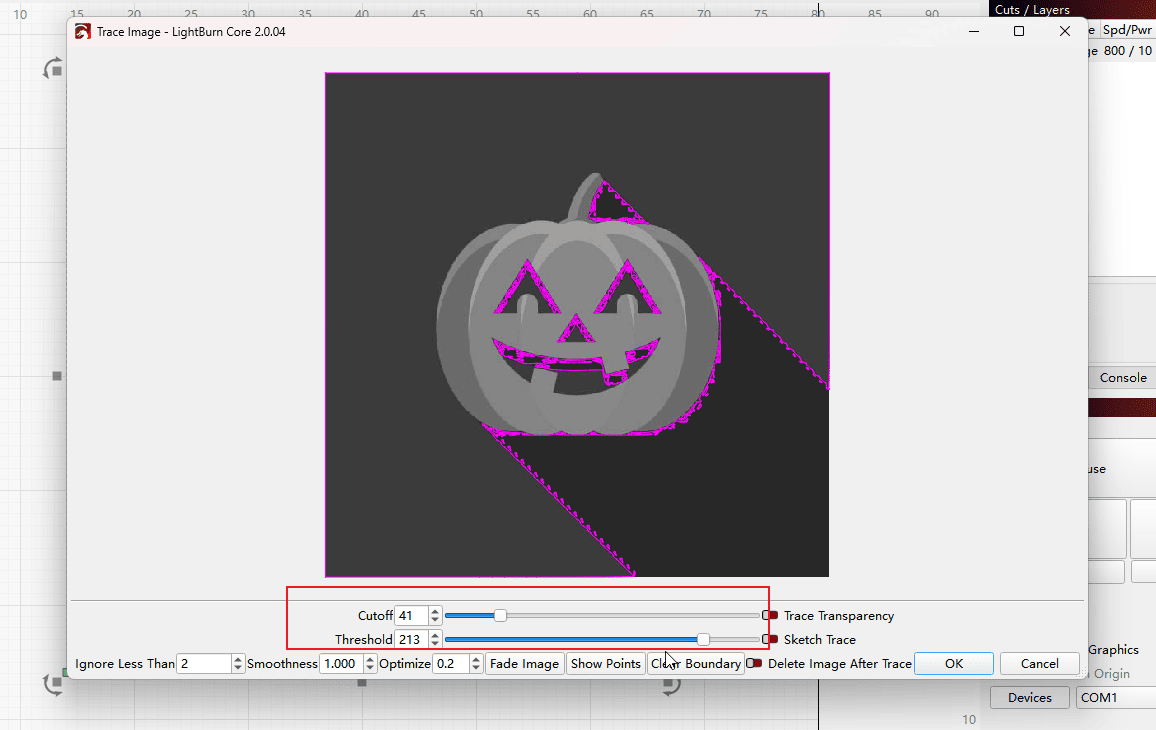
Task: Click inside the Optimize value field
Action: pos(450,664)
